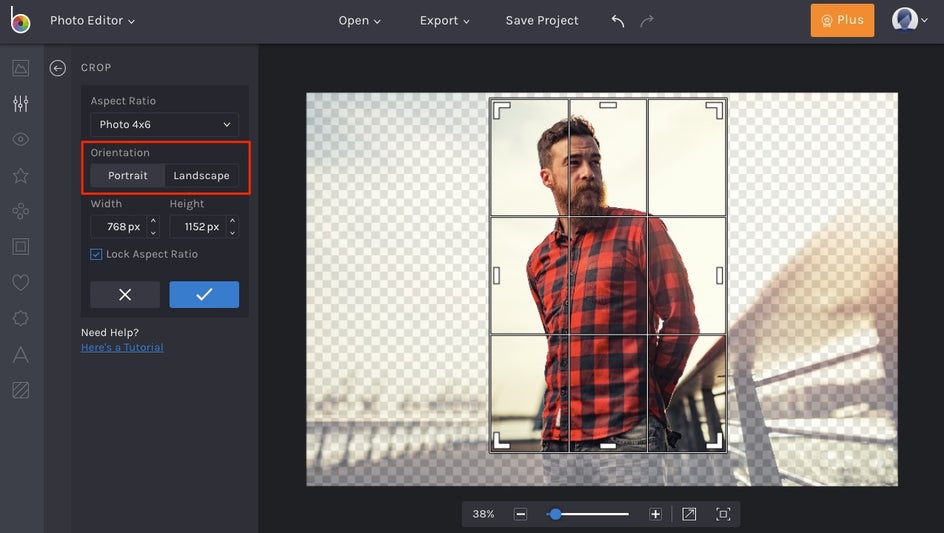Click the undo arrow in top bar
944x533 pixels.
(x=618, y=21)
